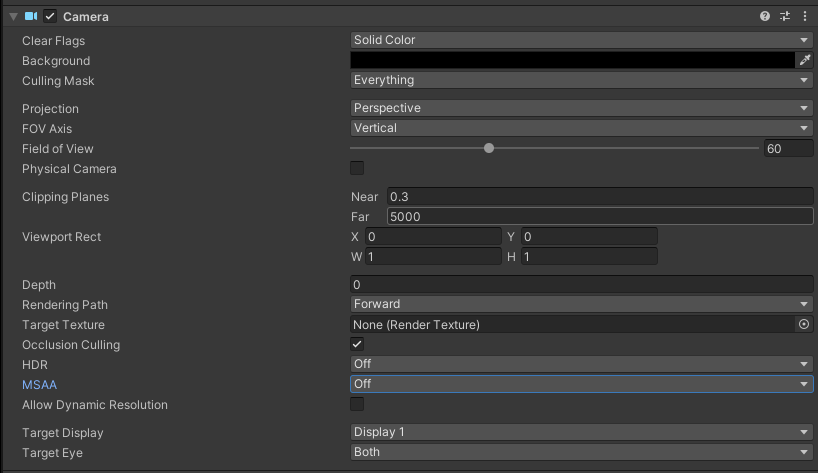Open the MSAA dropdown
The width and height of the screenshot is (818, 473).
(582, 384)
